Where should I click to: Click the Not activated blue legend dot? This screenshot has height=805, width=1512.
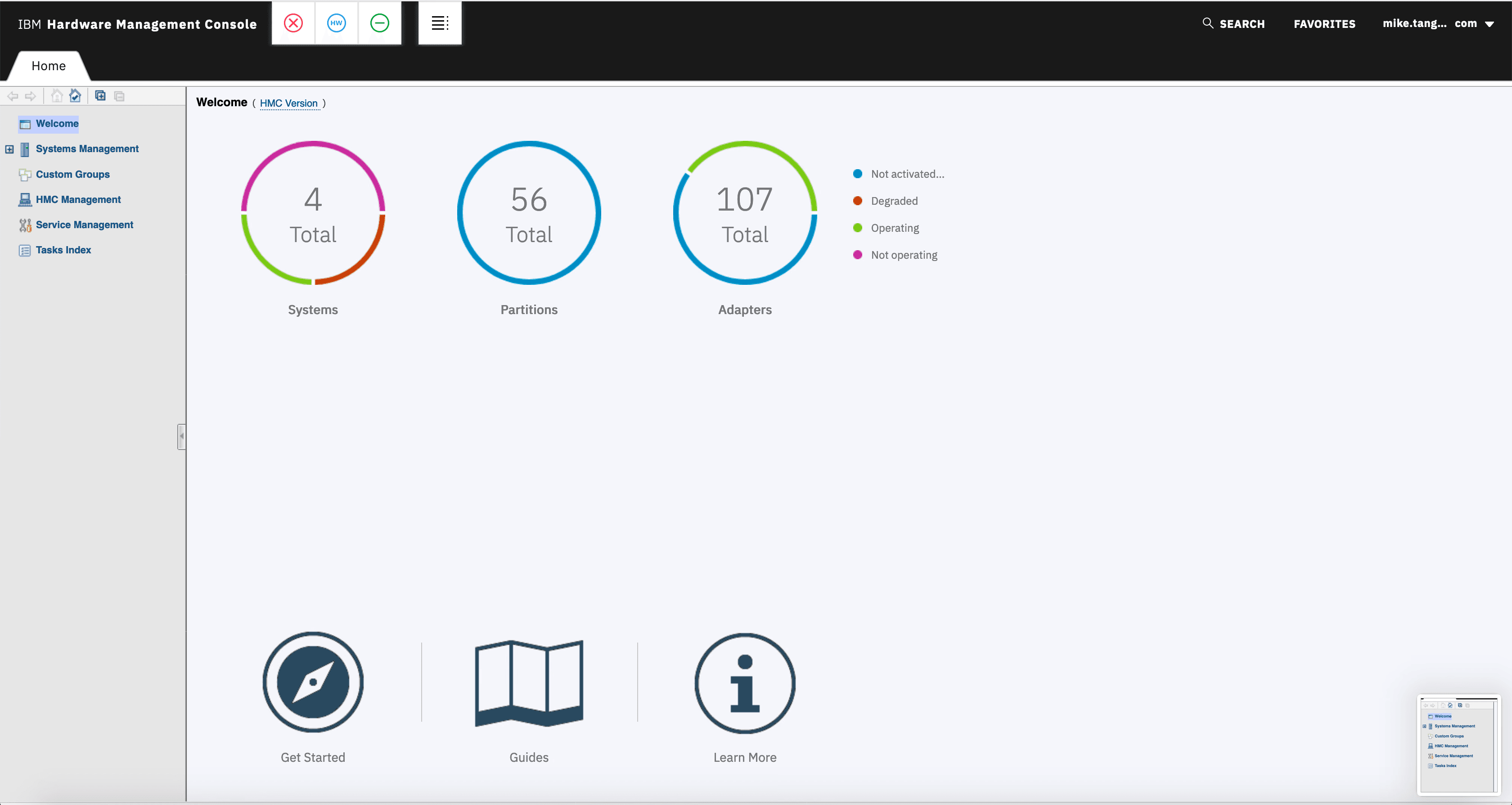coord(858,174)
